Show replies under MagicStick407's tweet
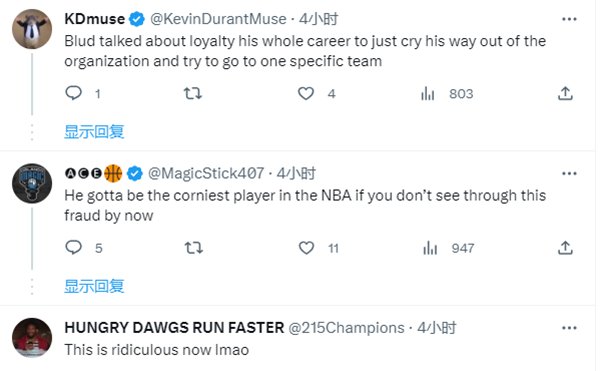 point(94,286)
